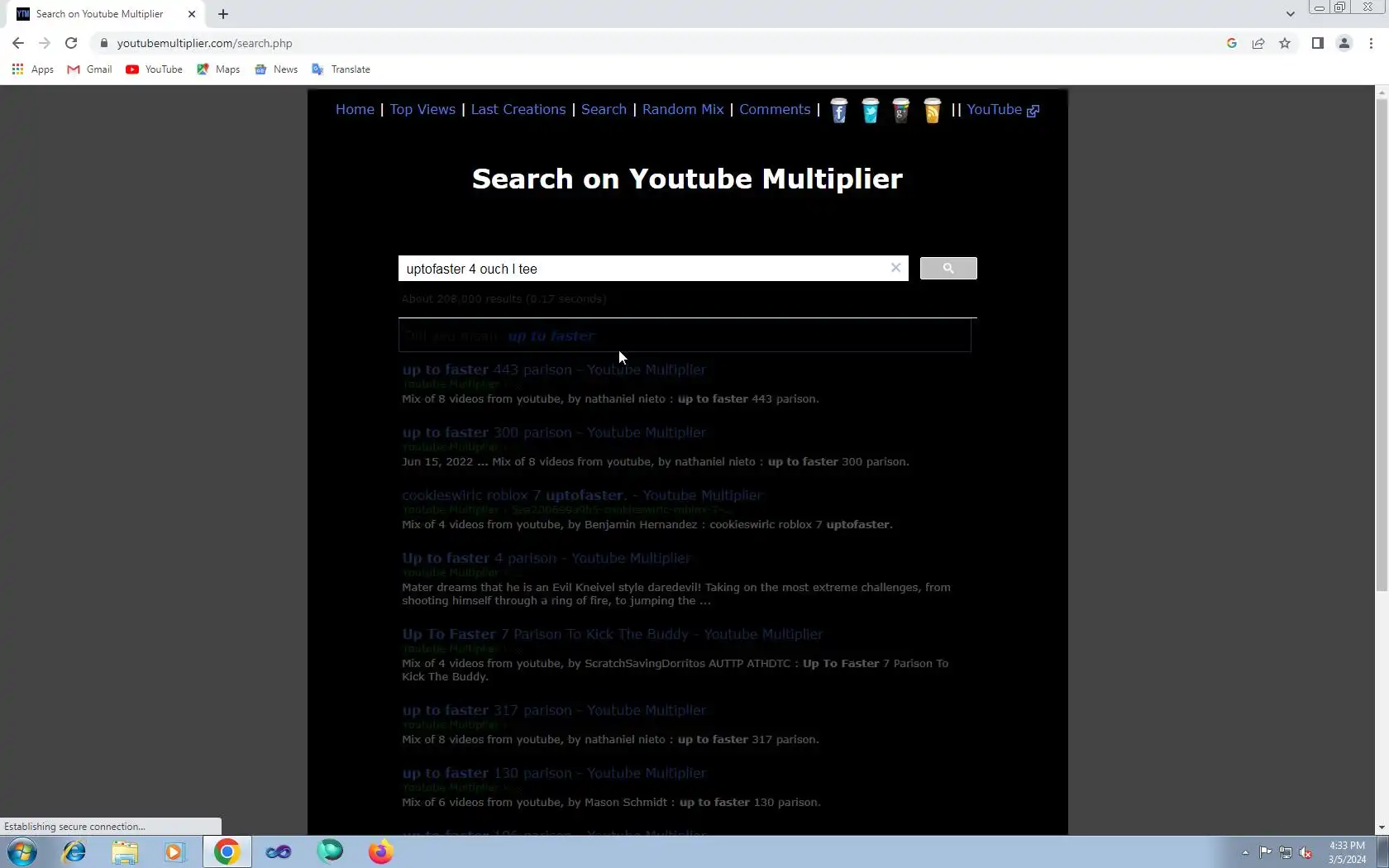Open the 'Up to faster 4 parison' result
The height and width of the screenshot is (868, 1389).
coord(546,558)
